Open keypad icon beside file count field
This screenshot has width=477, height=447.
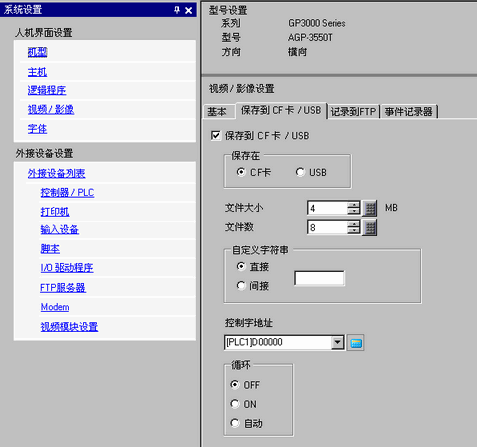(370, 228)
